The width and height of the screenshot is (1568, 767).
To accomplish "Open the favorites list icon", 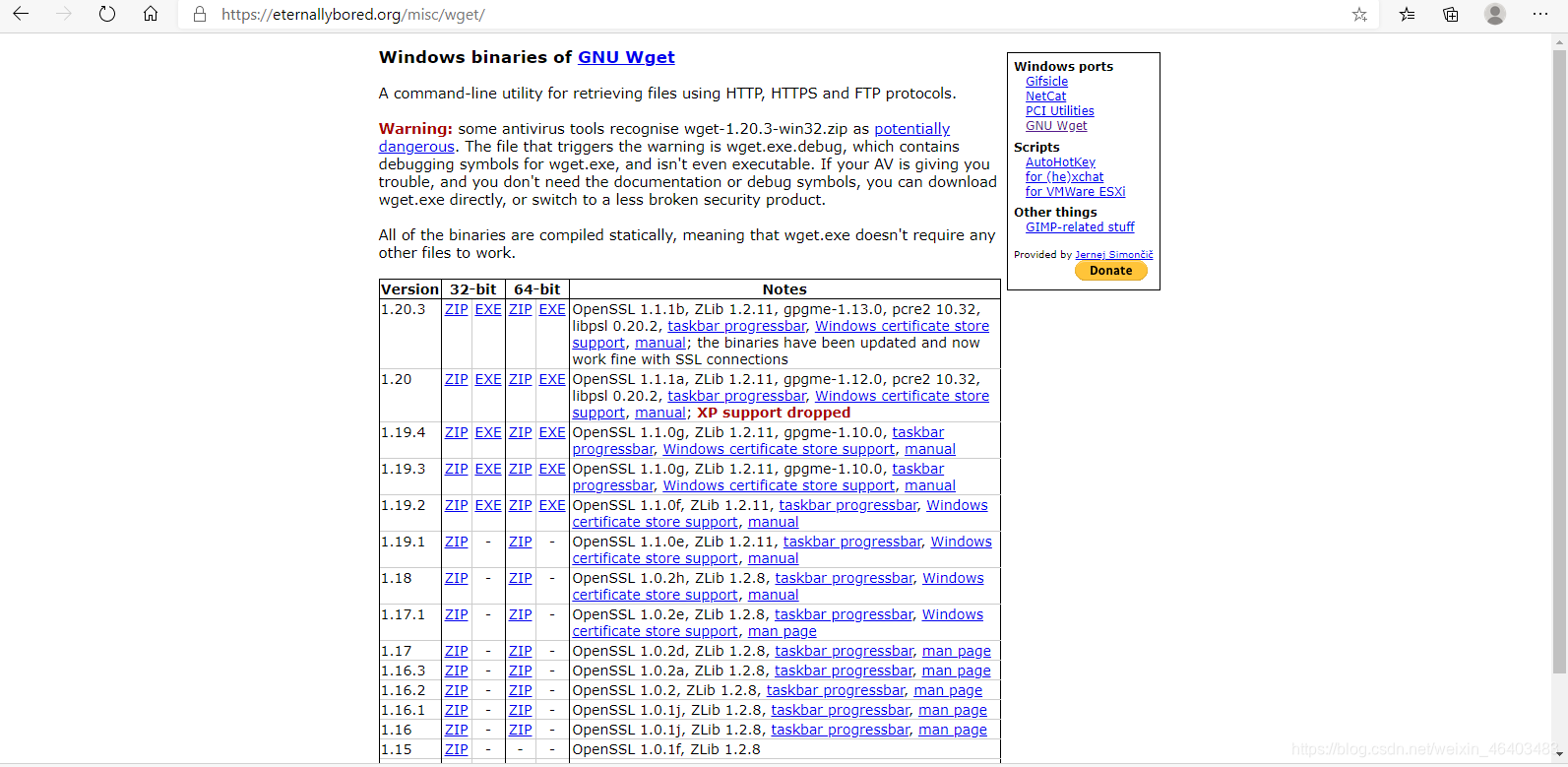I will pos(1407,14).
